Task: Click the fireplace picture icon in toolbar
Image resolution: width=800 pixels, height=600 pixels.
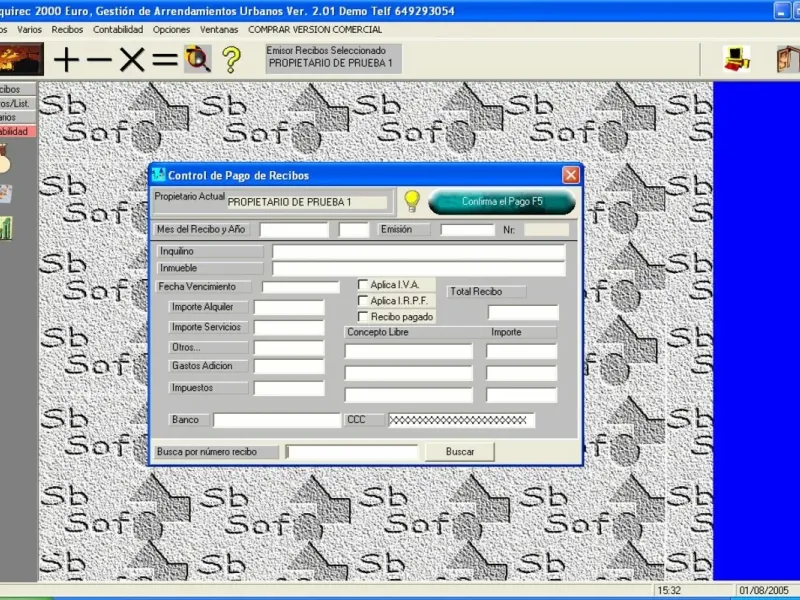Action: [20, 59]
